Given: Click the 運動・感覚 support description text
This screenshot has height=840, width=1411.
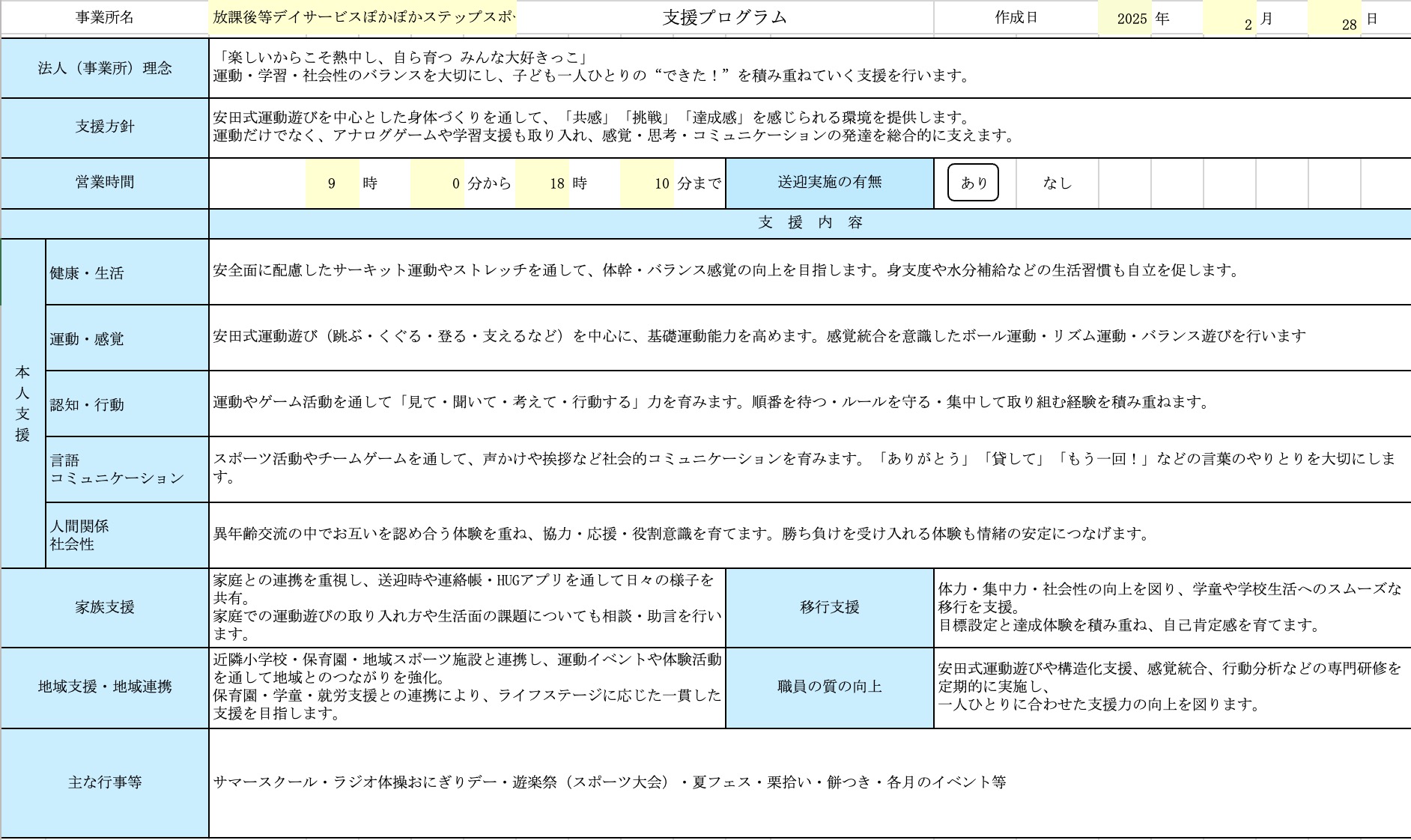Looking at the screenshot, I should pyautogui.click(x=759, y=336).
